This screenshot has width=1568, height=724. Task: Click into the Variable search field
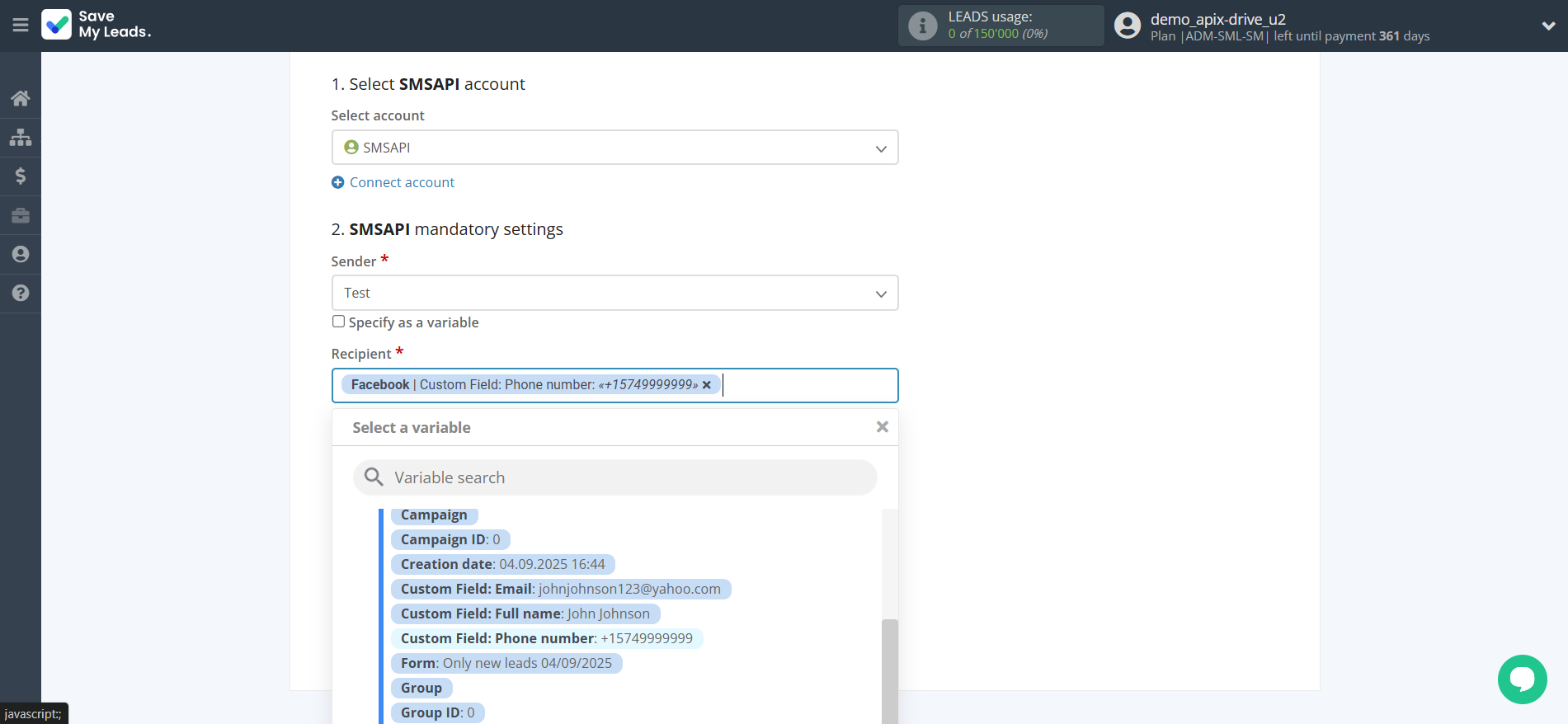614,477
